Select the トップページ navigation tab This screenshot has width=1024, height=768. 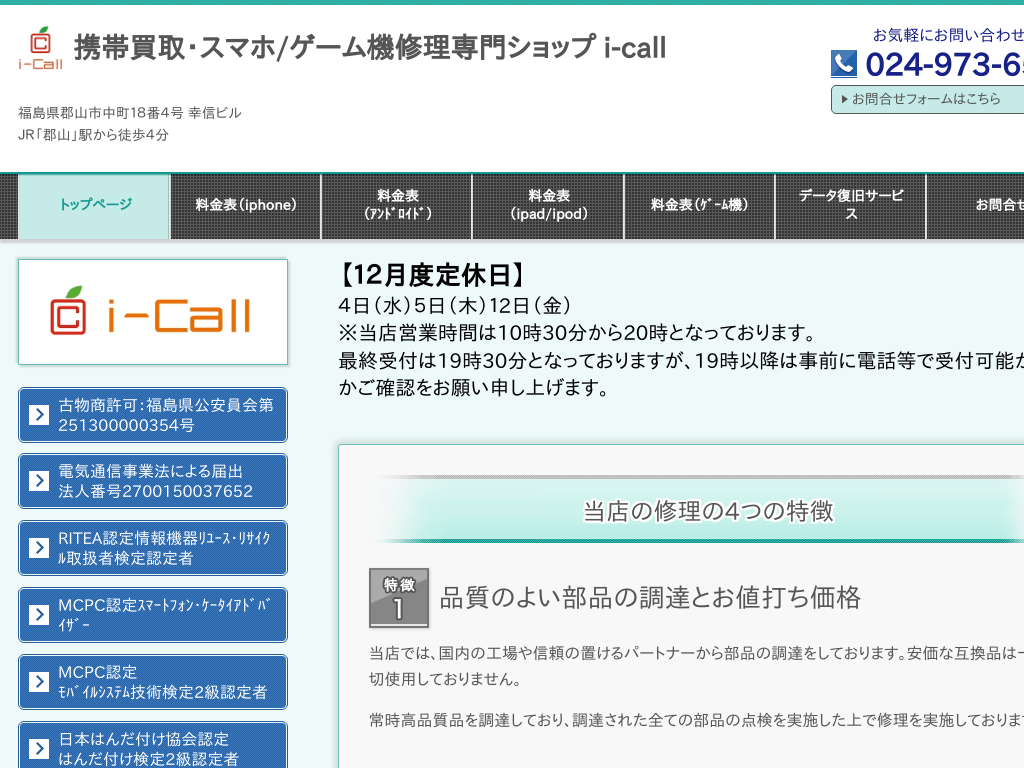(94, 205)
